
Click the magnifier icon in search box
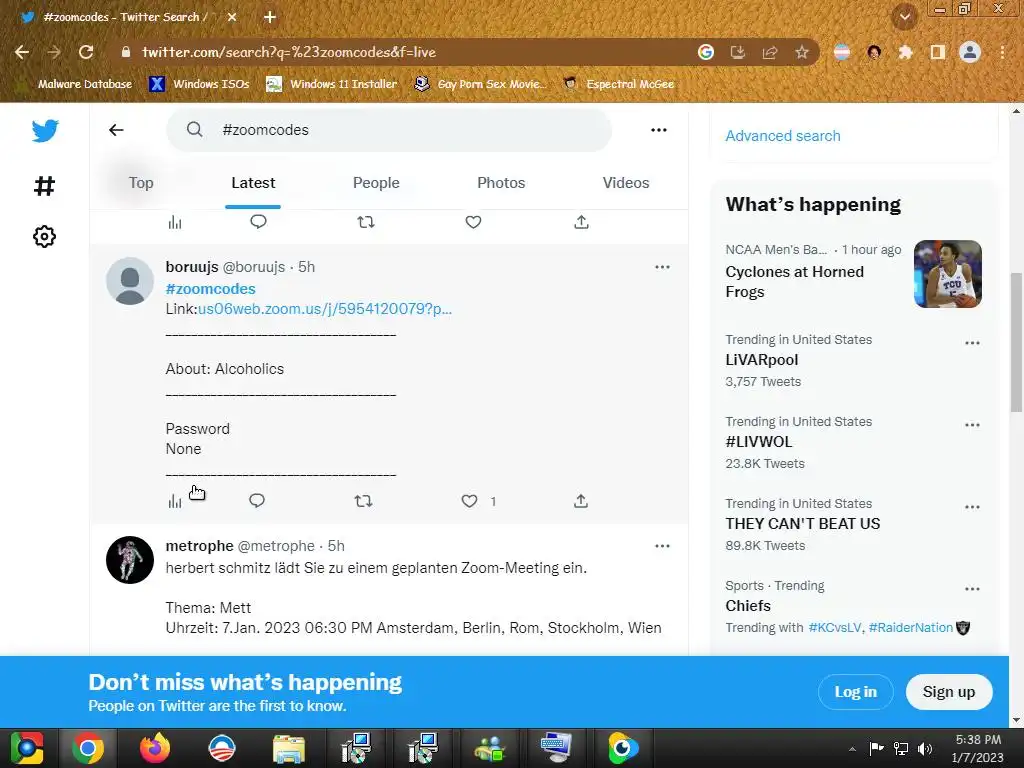click(x=195, y=129)
